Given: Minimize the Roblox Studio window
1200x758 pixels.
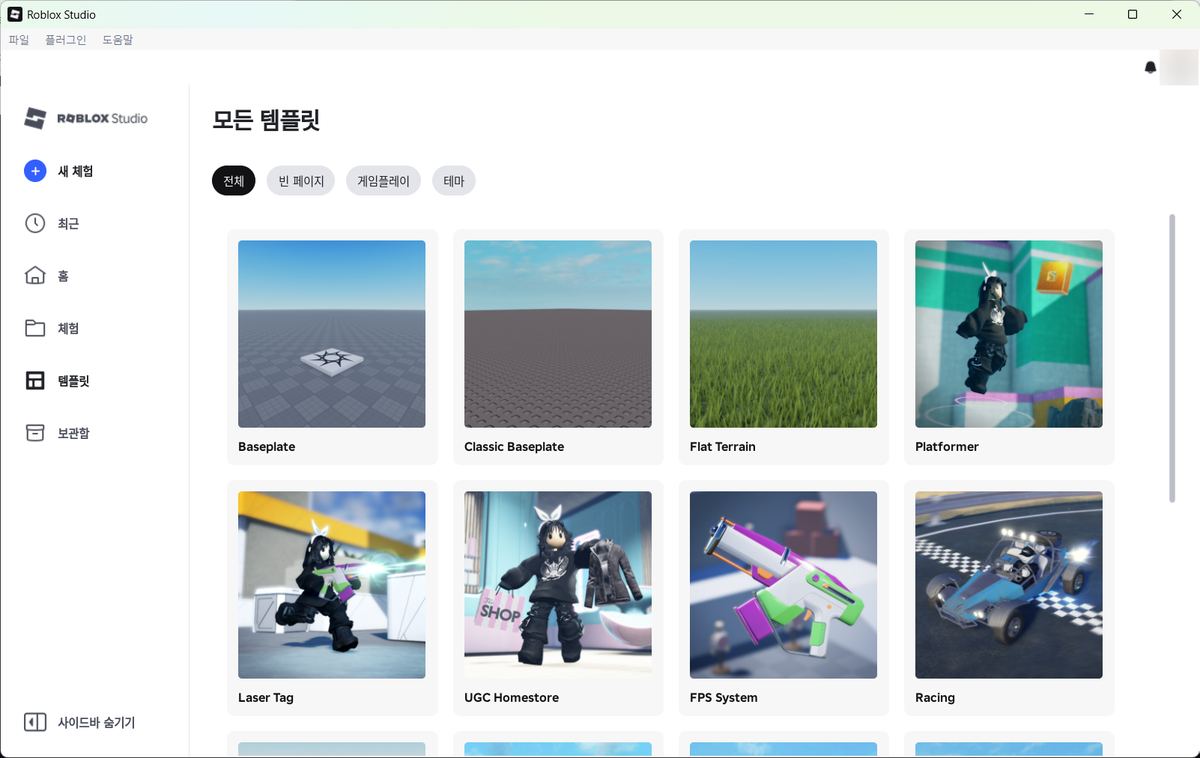Looking at the screenshot, I should [x=1087, y=14].
